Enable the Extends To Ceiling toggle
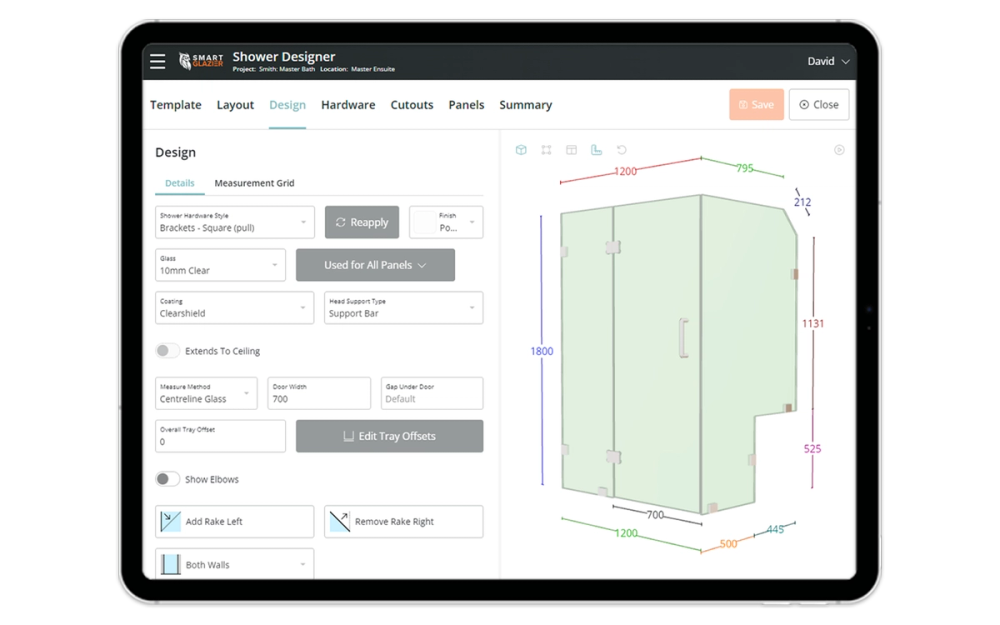This screenshot has width=1000, height=625. (x=167, y=351)
